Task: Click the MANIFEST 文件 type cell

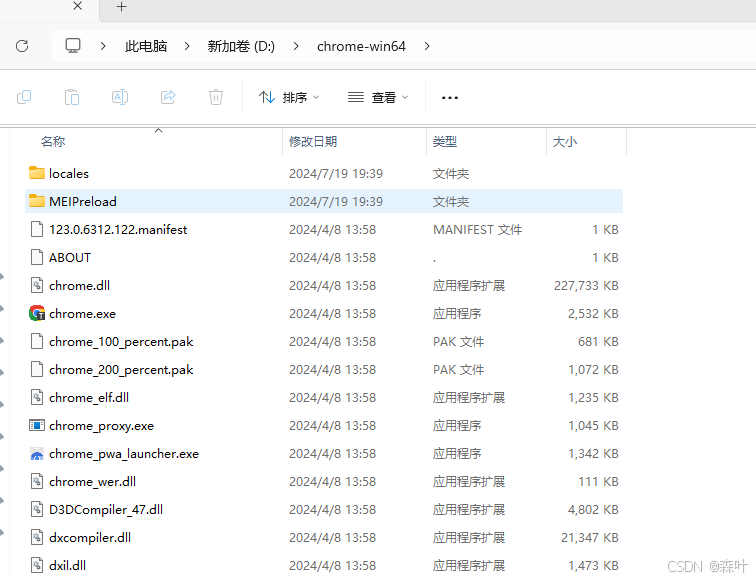Action: click(x=477, y=229)
